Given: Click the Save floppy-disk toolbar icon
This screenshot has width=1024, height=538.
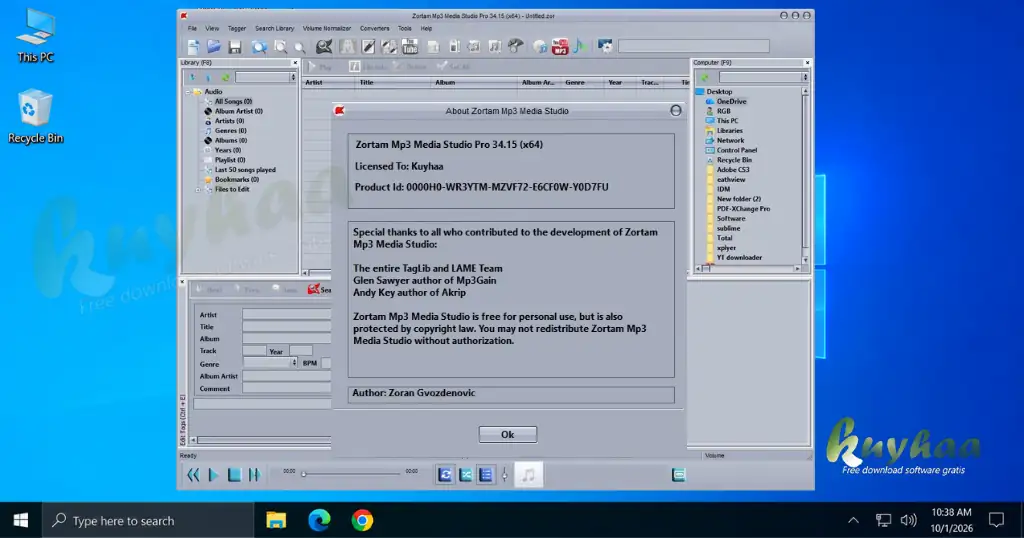Looking at the screenshot, I should click(x=235, y=46).
